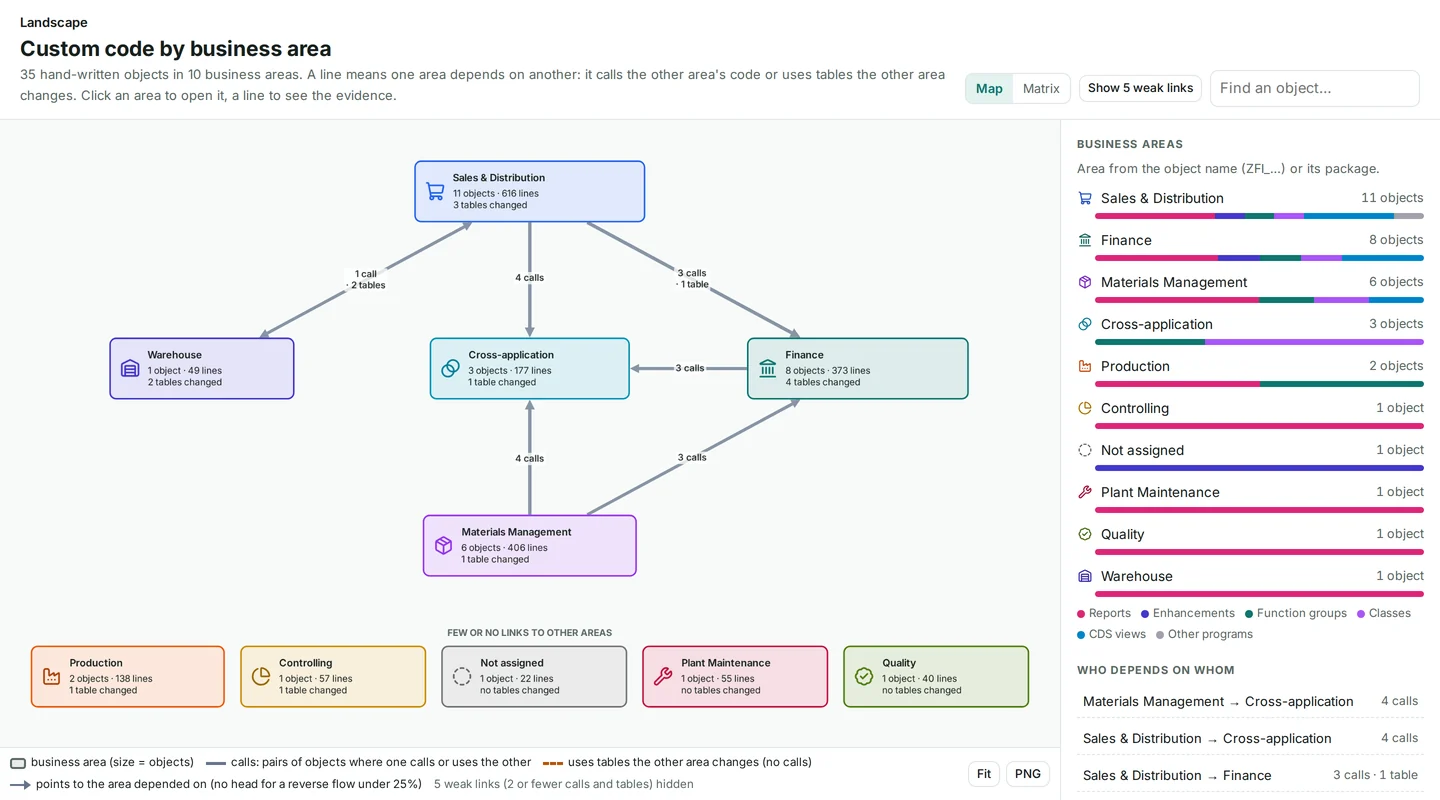
Task: Click the factory icon in Production card
Action: 52,676
